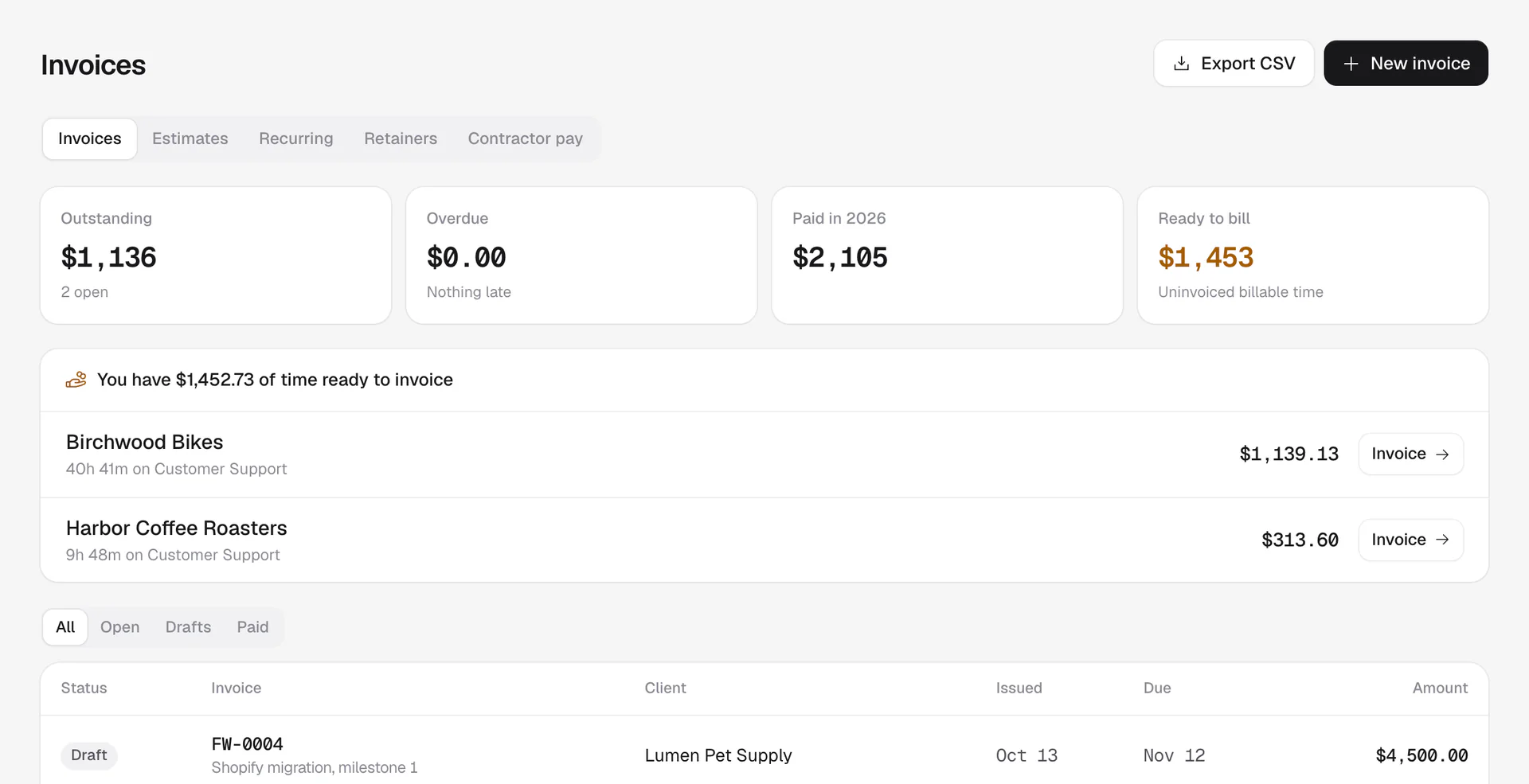The width and height of the screenshot is (1529, 784).
Task: Click the Amount column header
Action: pos(1440,688)
